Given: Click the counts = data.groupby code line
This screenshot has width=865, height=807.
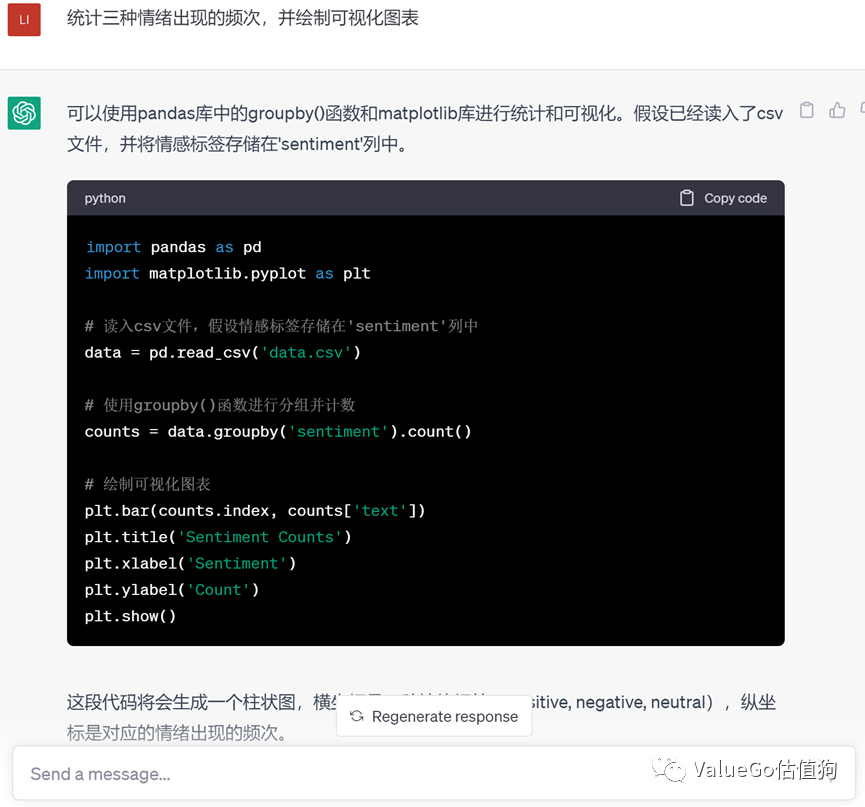Looking at the screenshot, I should pyautogui.click(x=277, y=431).
